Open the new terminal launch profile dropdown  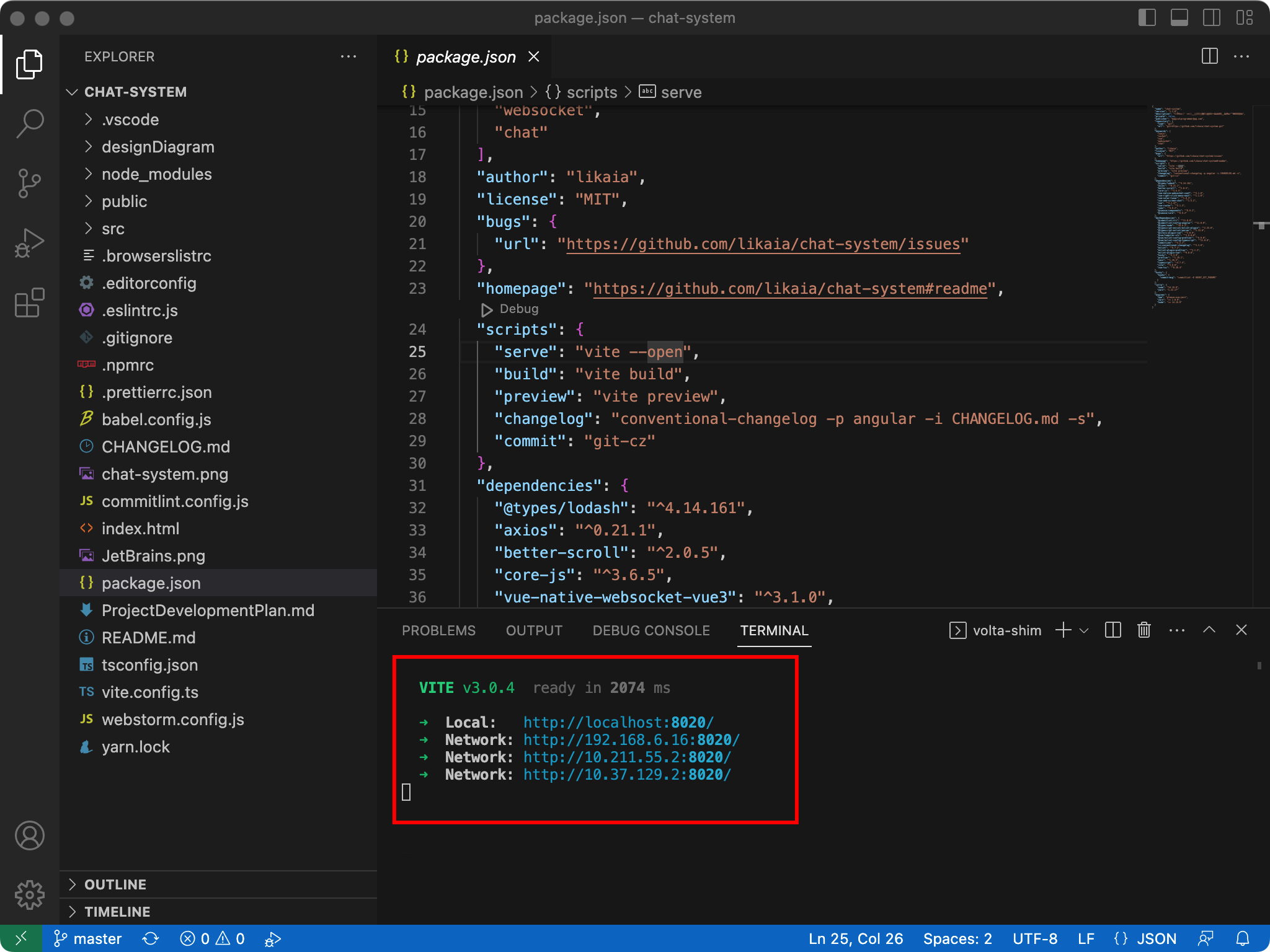1085,630
